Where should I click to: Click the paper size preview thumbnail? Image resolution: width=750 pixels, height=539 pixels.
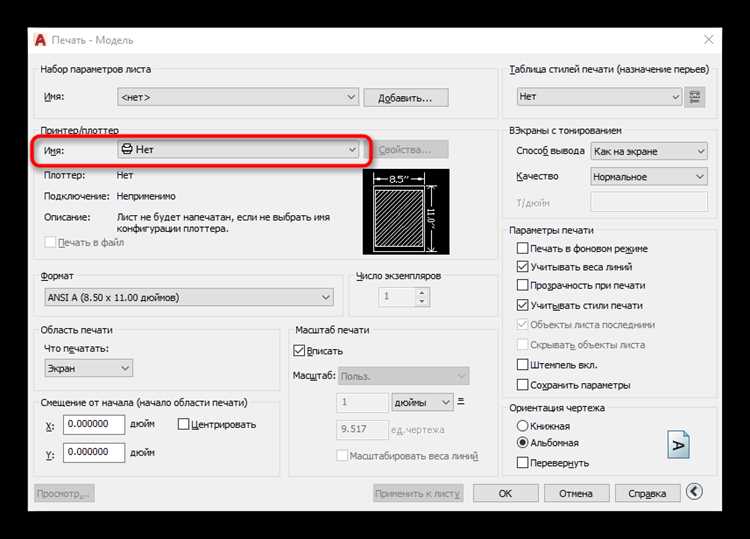[406, 212]
